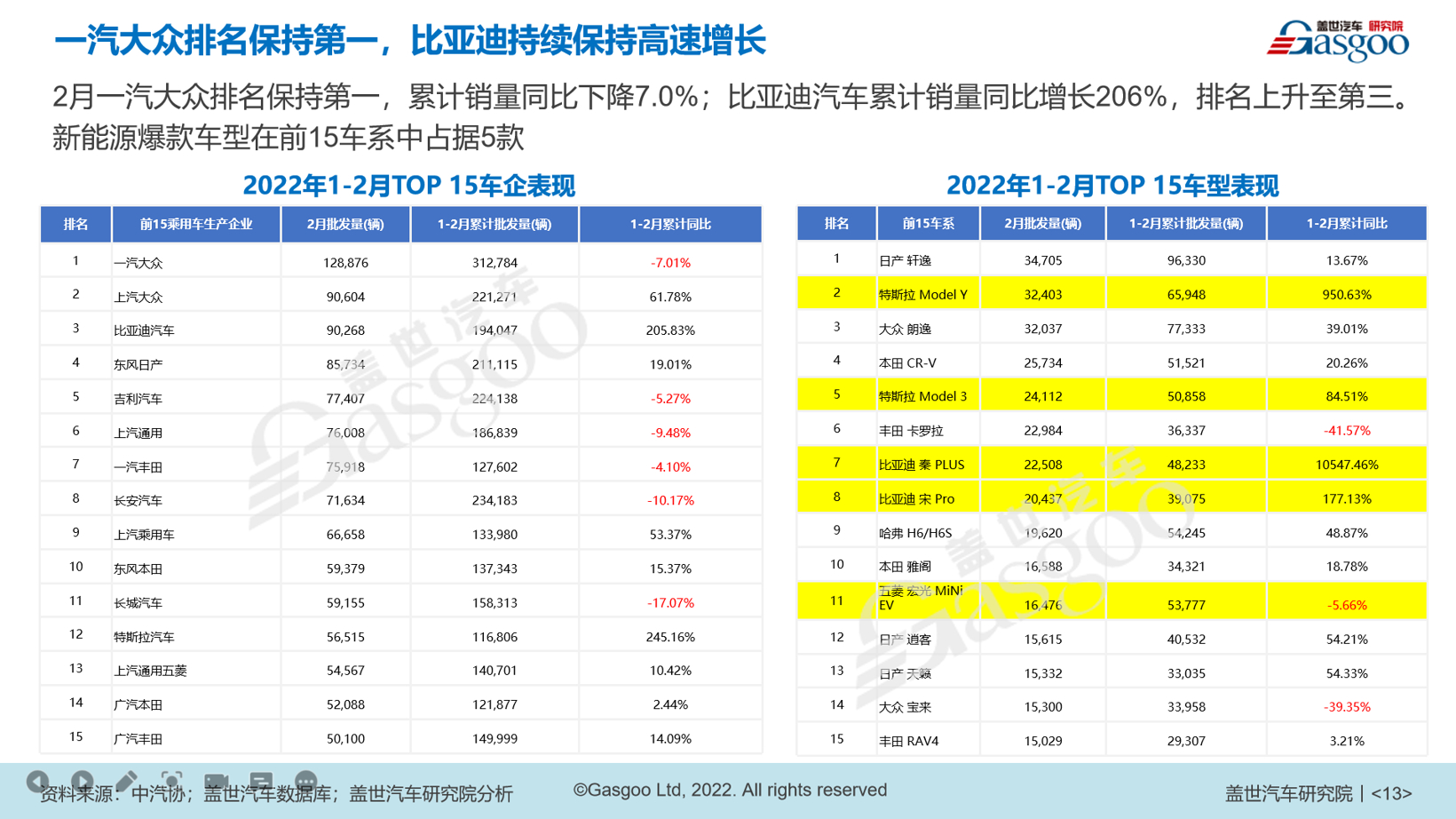Go to previous slide arrow button
1456x819 pixels.
(x=37, y=782)
